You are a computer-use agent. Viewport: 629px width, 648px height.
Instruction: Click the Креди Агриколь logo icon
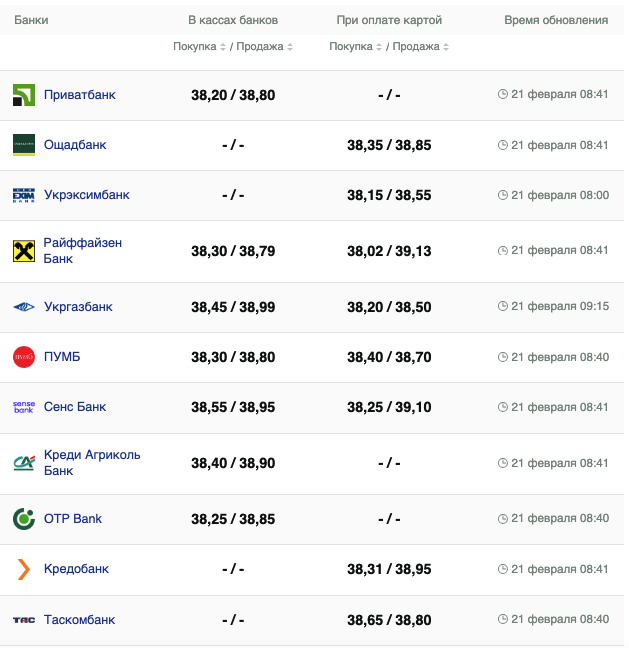coord(24,463)
